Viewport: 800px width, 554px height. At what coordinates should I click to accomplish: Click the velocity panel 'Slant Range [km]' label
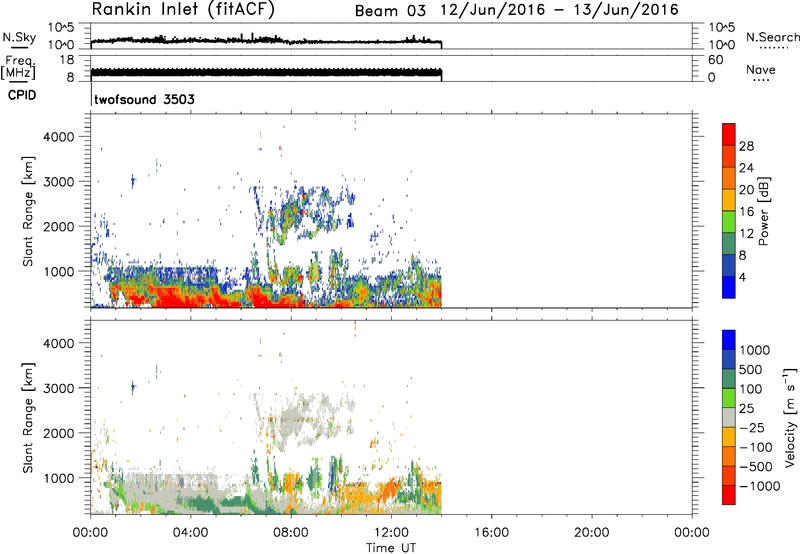click(28, 417)
